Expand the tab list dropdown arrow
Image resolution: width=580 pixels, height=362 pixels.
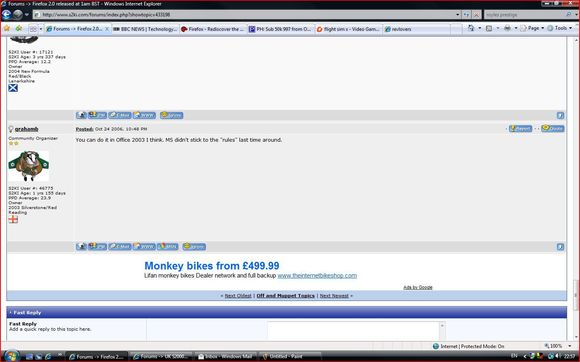41,29
